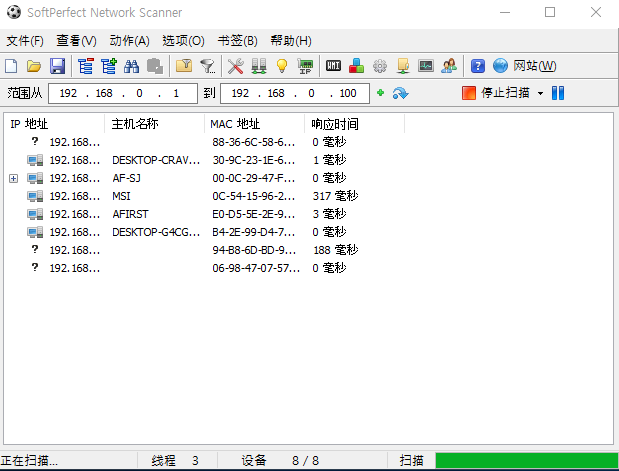Click the network servers discovery icon
Screen dimensions: 619x471
(x=259, y=66)
